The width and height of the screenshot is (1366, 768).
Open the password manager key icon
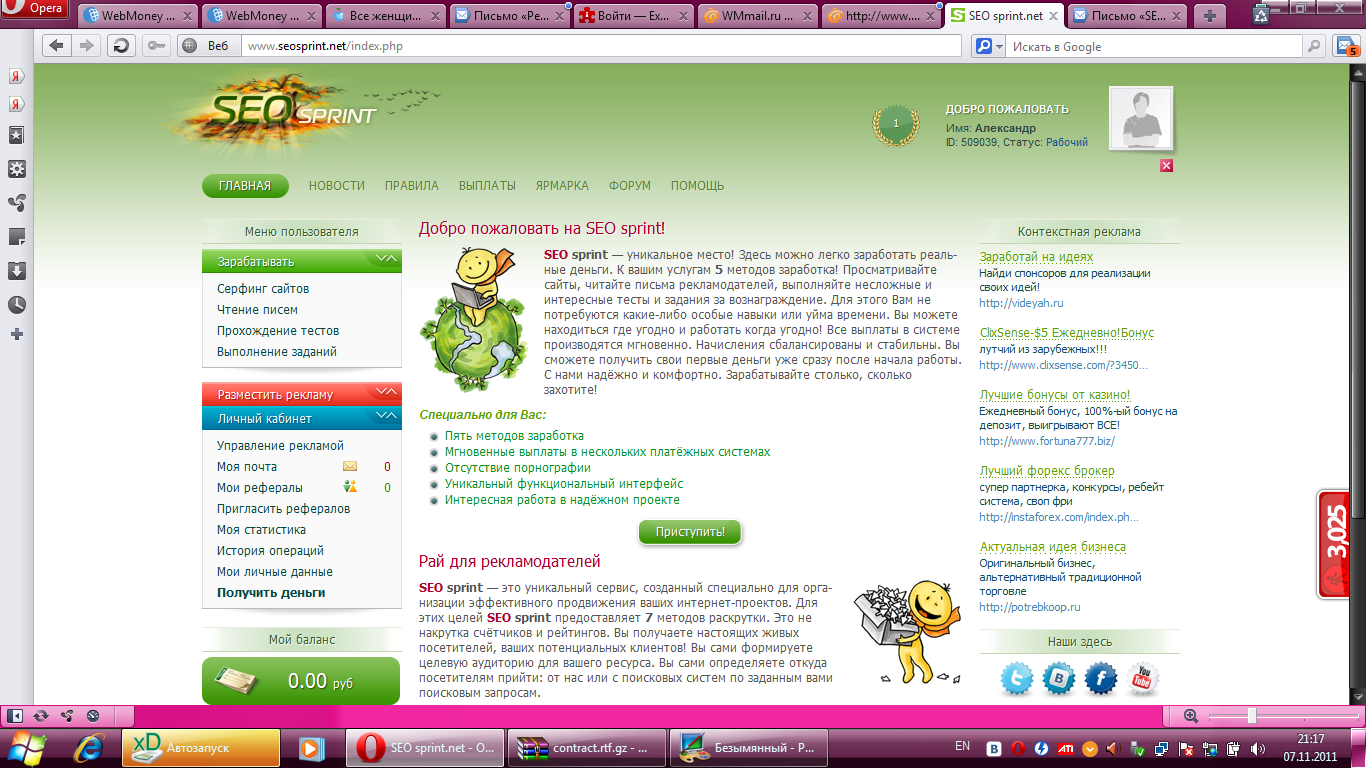pyautogui.click(x=157, y=46)
